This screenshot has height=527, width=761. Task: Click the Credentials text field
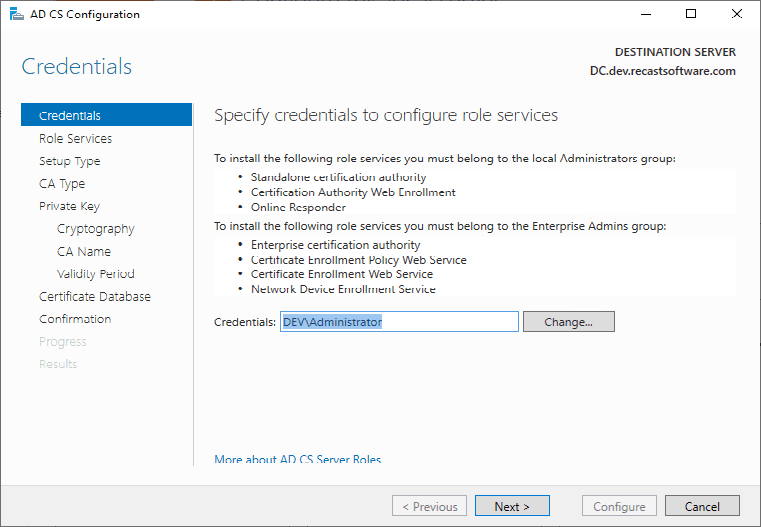(399, 322)
